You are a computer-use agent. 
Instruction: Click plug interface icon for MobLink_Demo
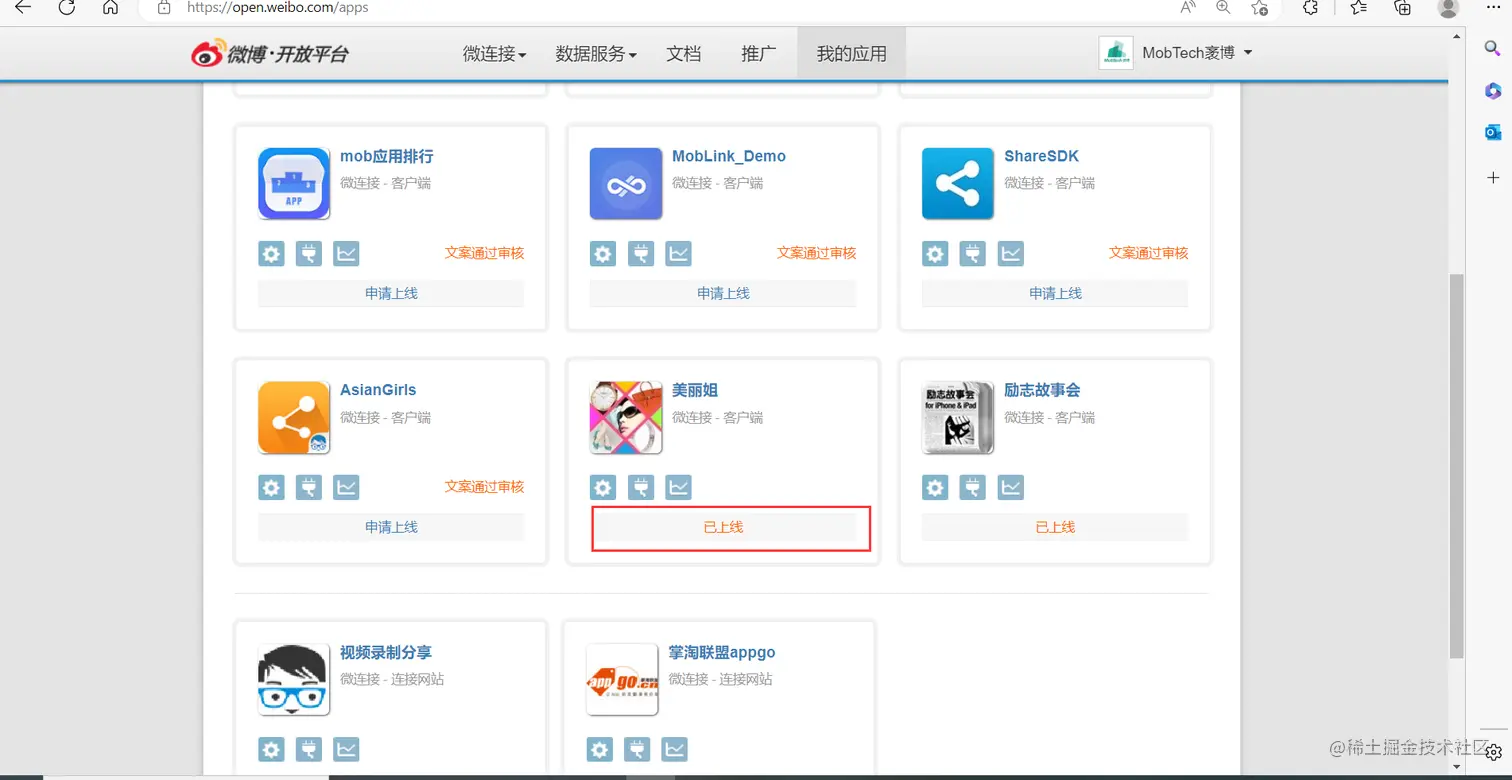pos(641,254)
